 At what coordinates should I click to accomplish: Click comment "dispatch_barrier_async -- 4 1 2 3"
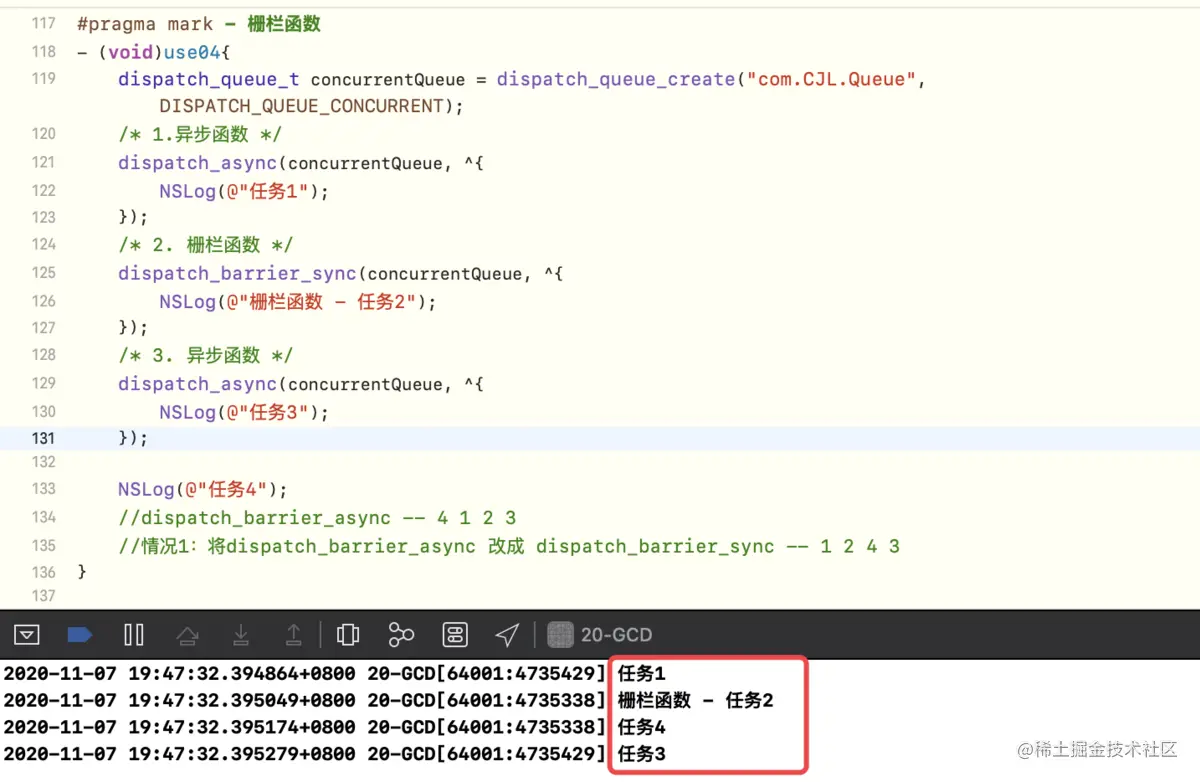tap(317, 517)
